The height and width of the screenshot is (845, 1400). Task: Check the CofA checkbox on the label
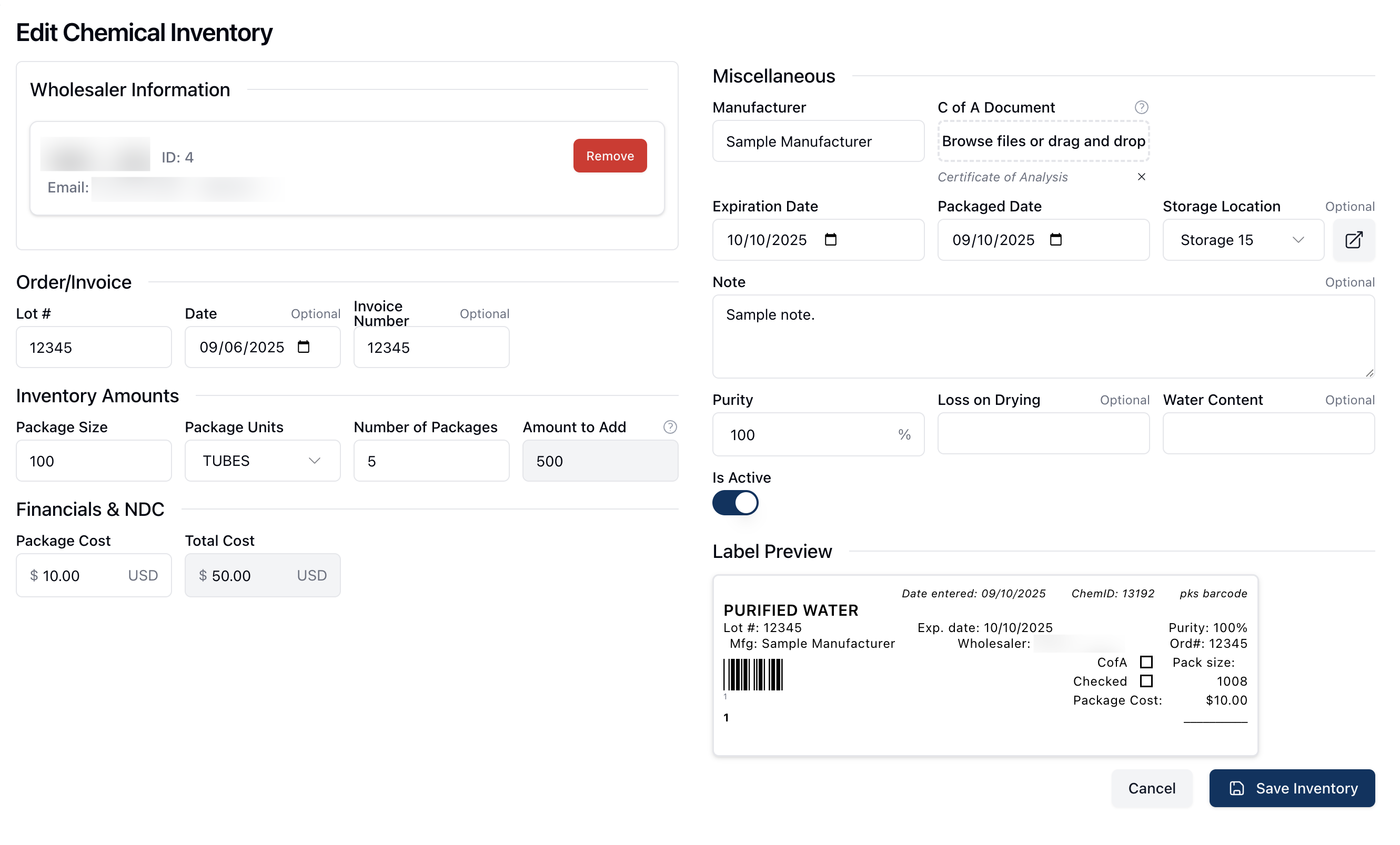[x=1145, y=661]
